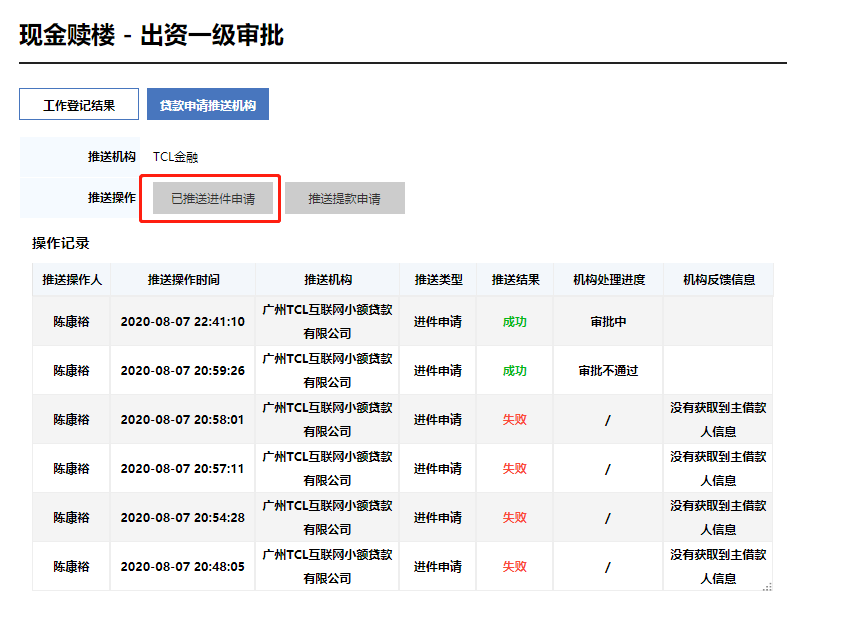Click 成功 result in the 22:41:10 row
Viewport: 841px width, 617px height.
[x=515, y=321]
